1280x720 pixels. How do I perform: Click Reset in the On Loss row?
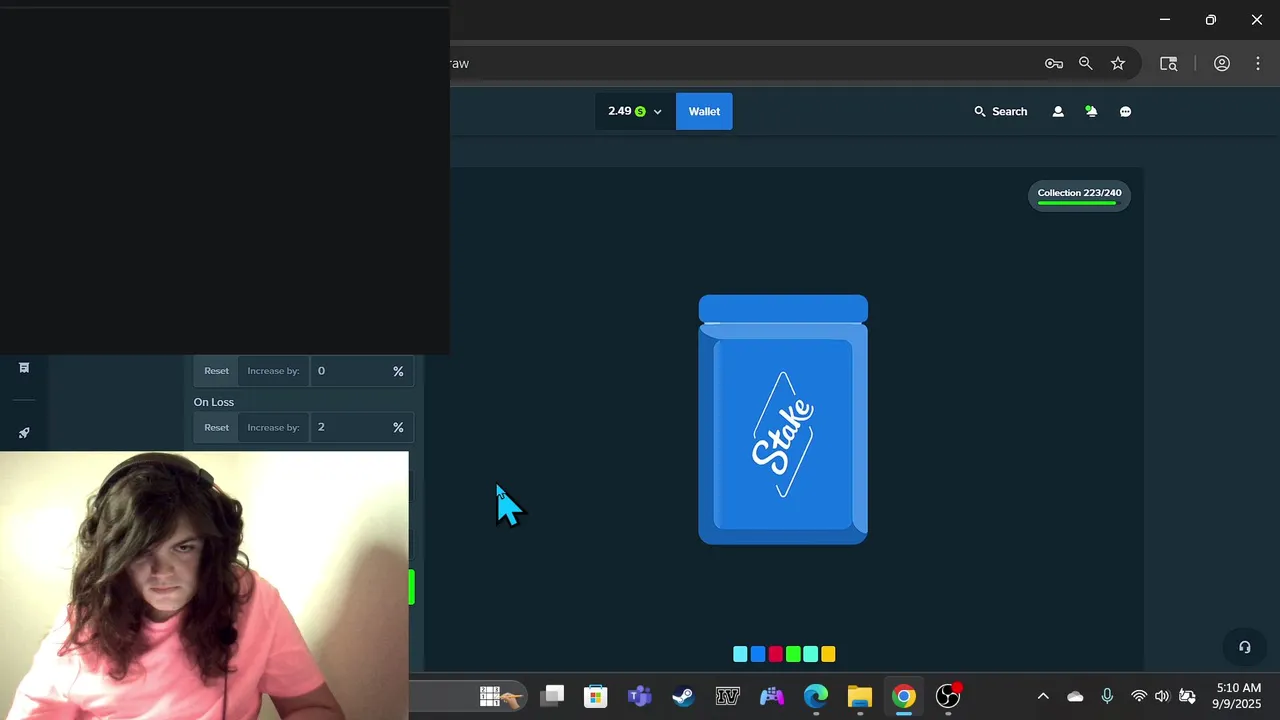216,427
